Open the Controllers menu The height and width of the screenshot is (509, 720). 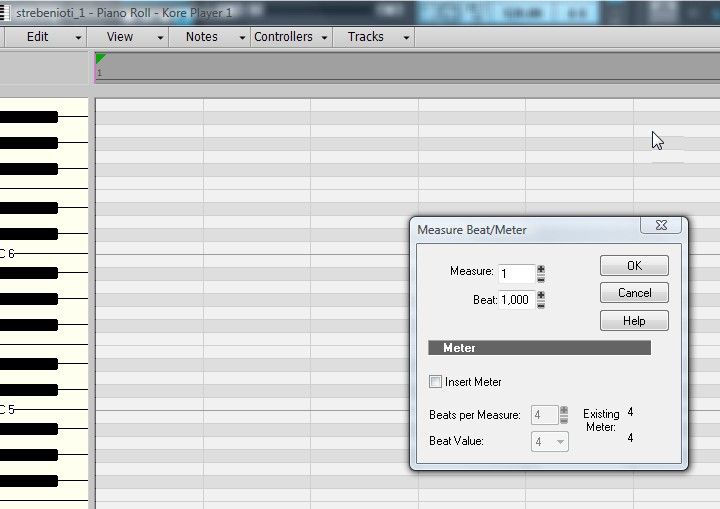point(283,37)
